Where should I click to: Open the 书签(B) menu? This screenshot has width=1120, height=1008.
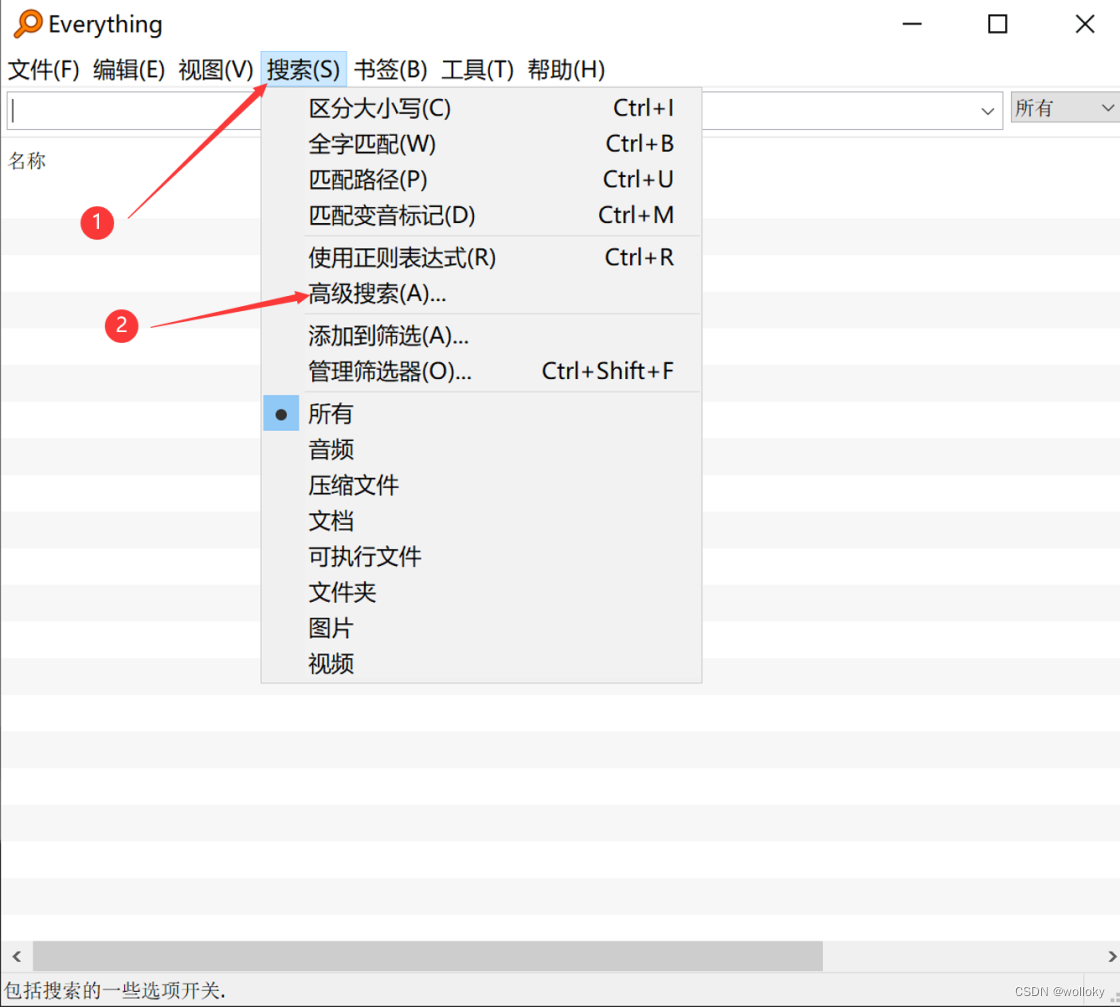coord(391,69)
